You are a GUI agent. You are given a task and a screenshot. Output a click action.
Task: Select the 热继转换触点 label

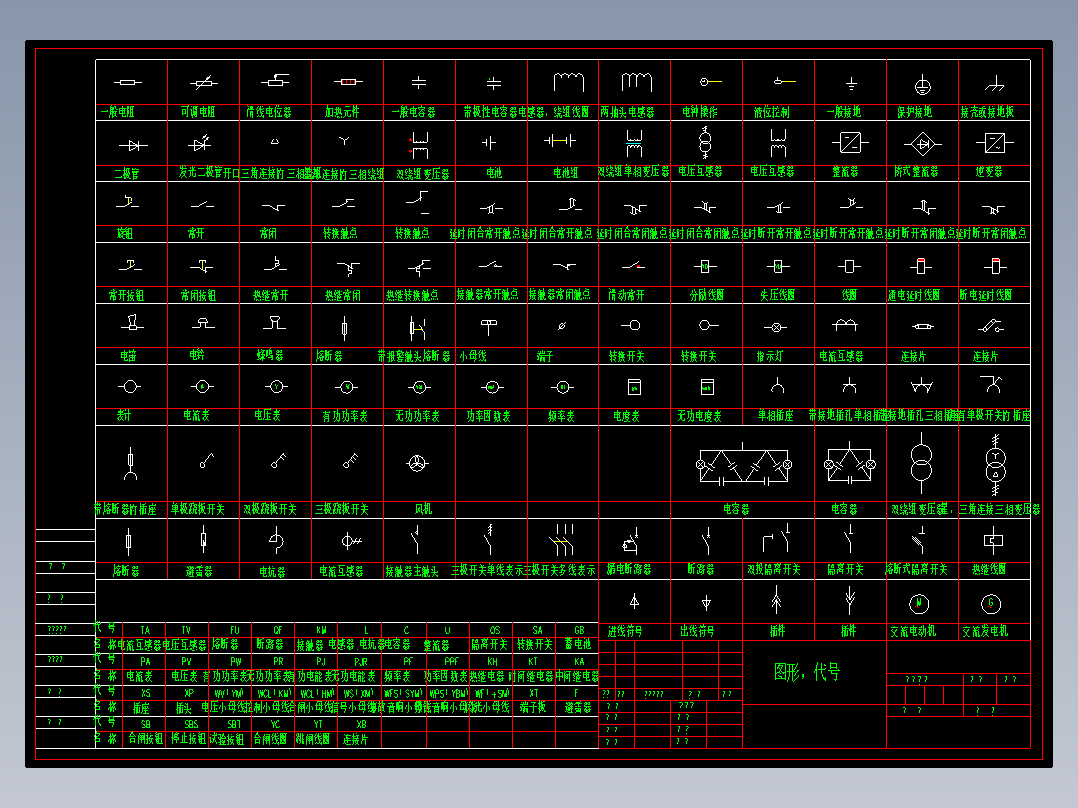(412, 295)
